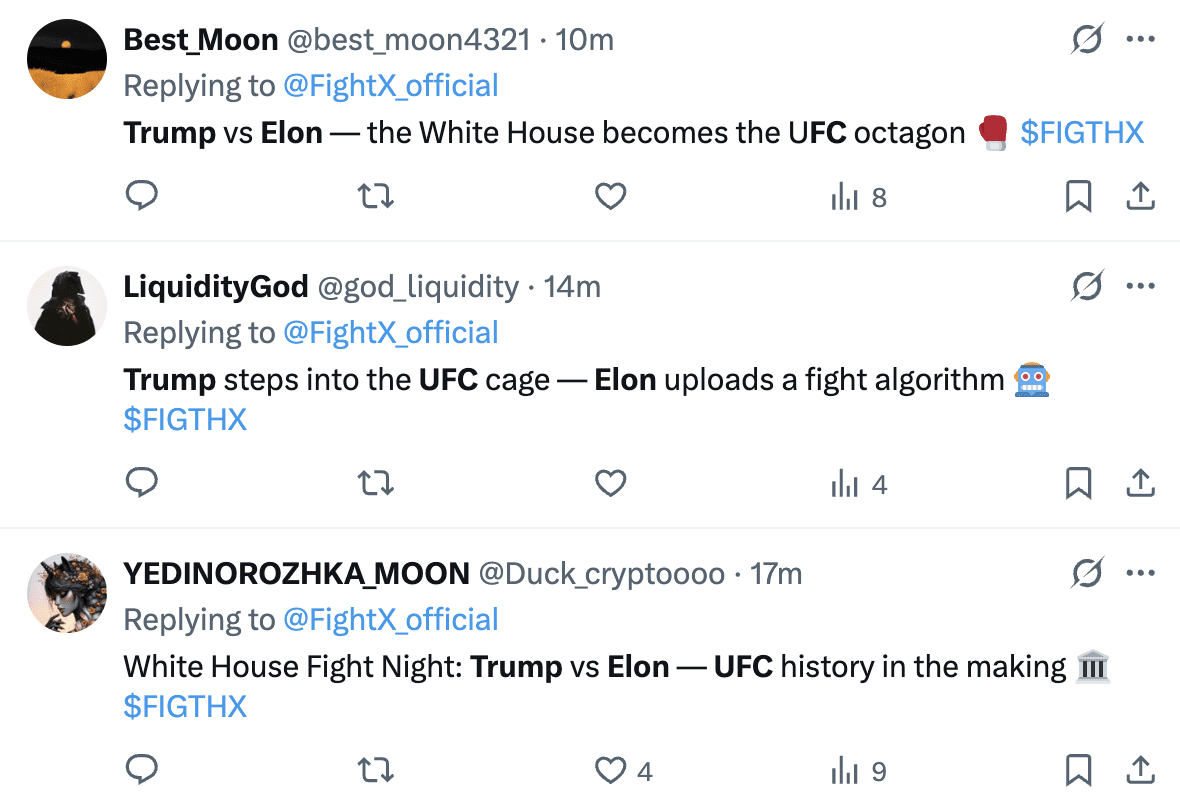Open Grok icon on YEDINOROZHKA_MOON's tweet
This screenshot has width=1180, height=800.
click(x=1086, y=574)
